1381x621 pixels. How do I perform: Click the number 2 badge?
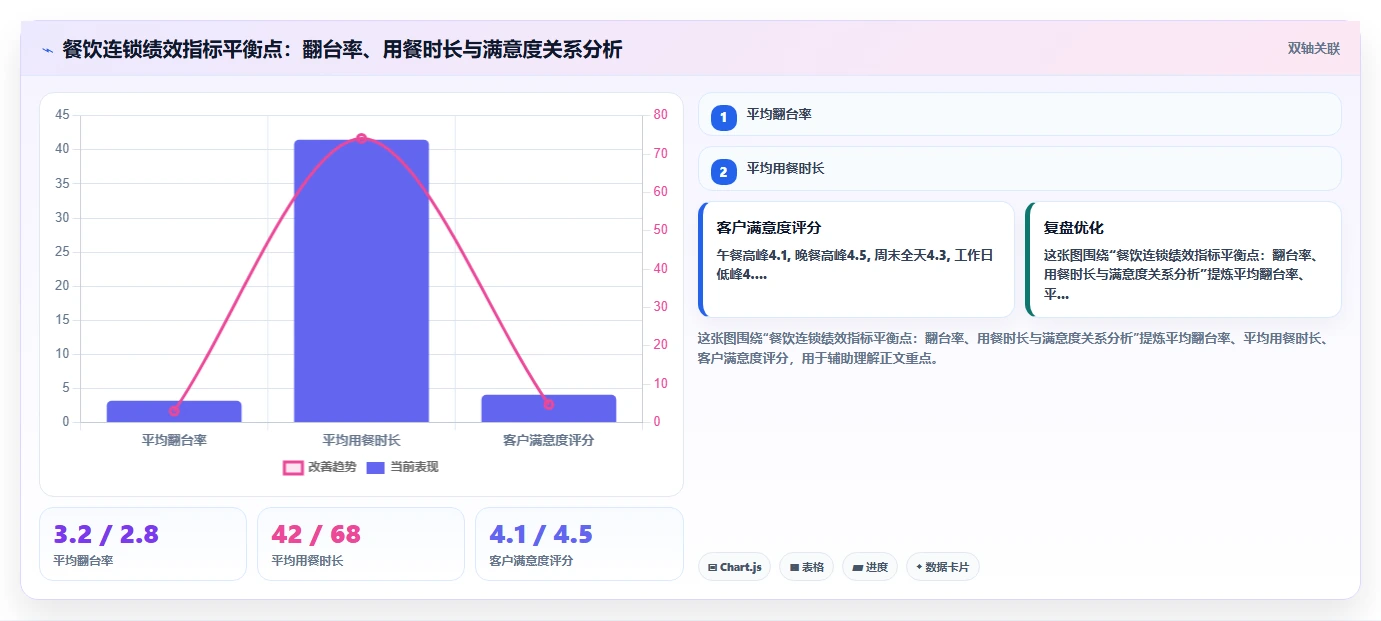[x=724, y=172]
